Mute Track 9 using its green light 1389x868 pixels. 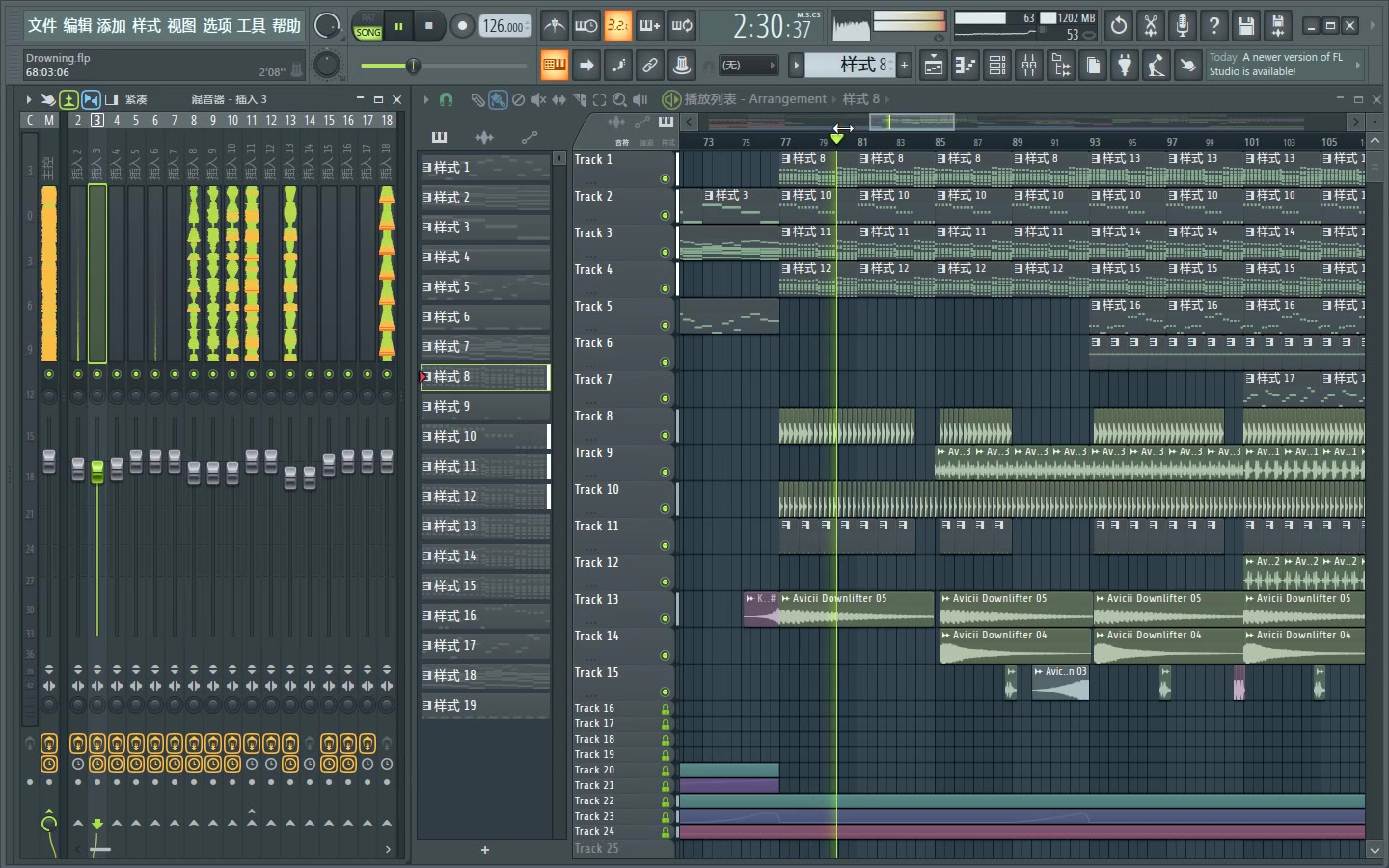pos(665,473)
